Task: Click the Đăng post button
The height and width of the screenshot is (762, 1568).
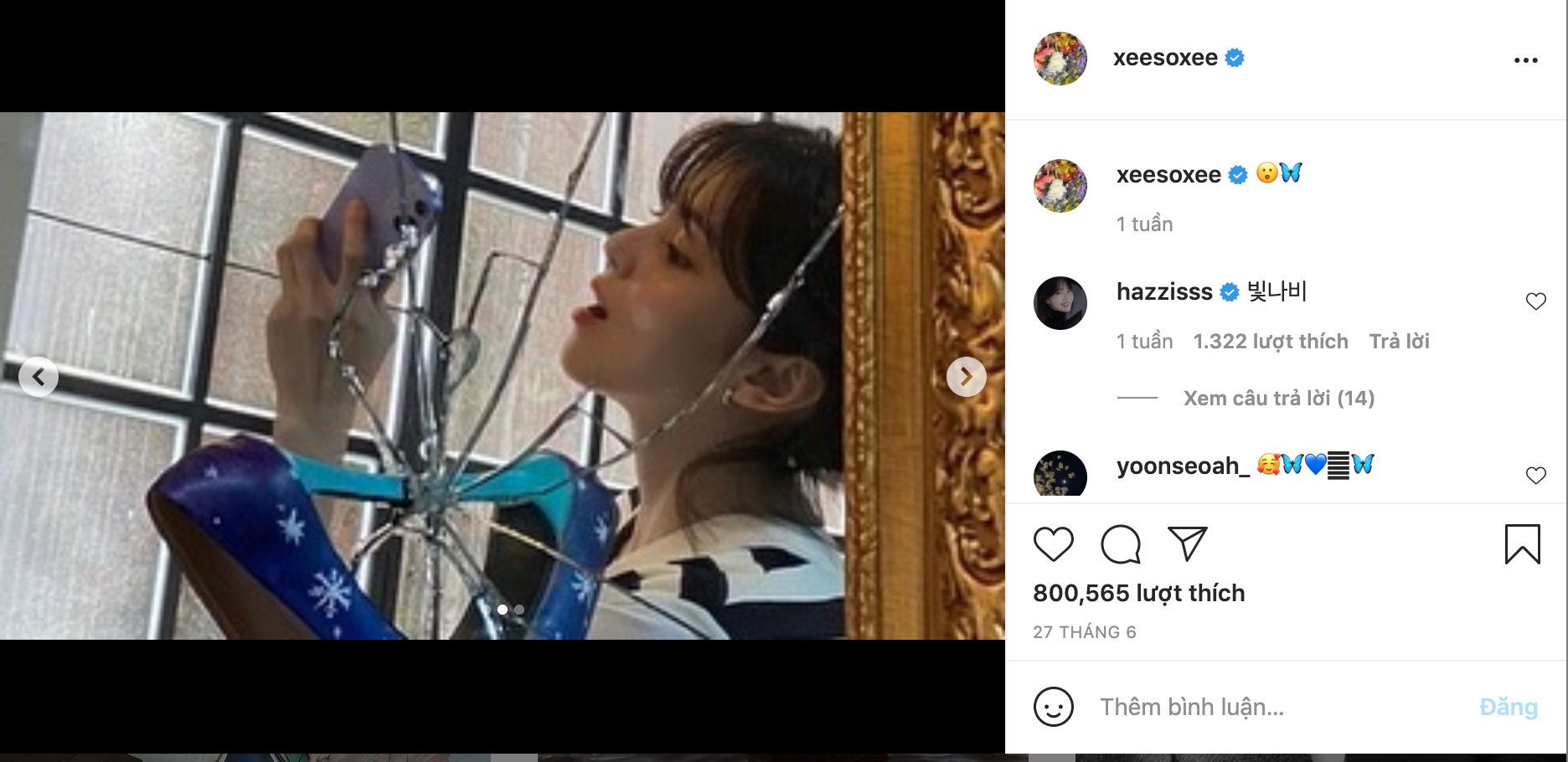Action: 1509,707
